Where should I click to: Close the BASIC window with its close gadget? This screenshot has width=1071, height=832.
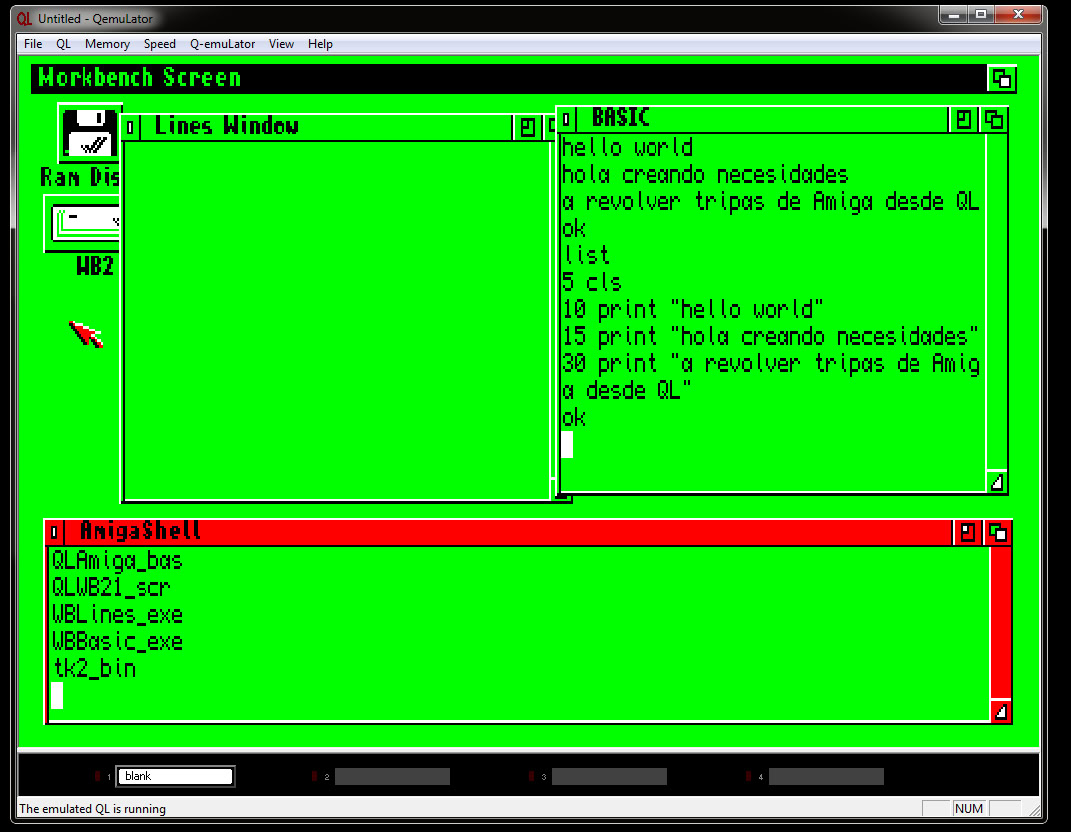click(x=566, y=120)
